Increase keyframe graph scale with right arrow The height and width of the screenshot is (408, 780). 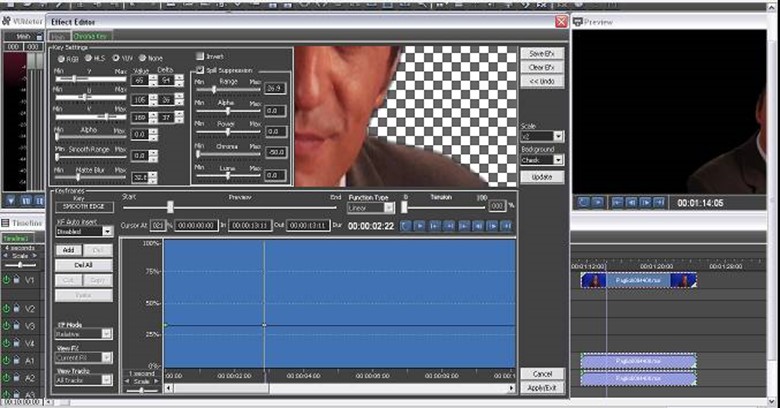point(156,381)
